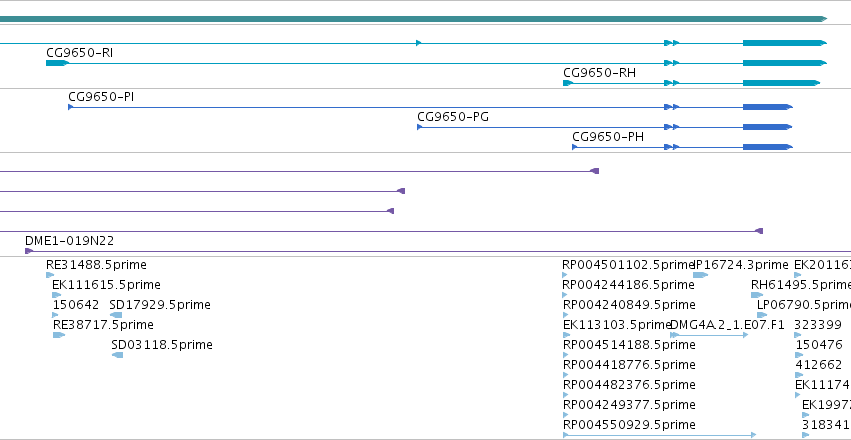Viewport: 851px width, 440px height.
Task: Select the IP16724.3prime EST label
Action: 741,265
